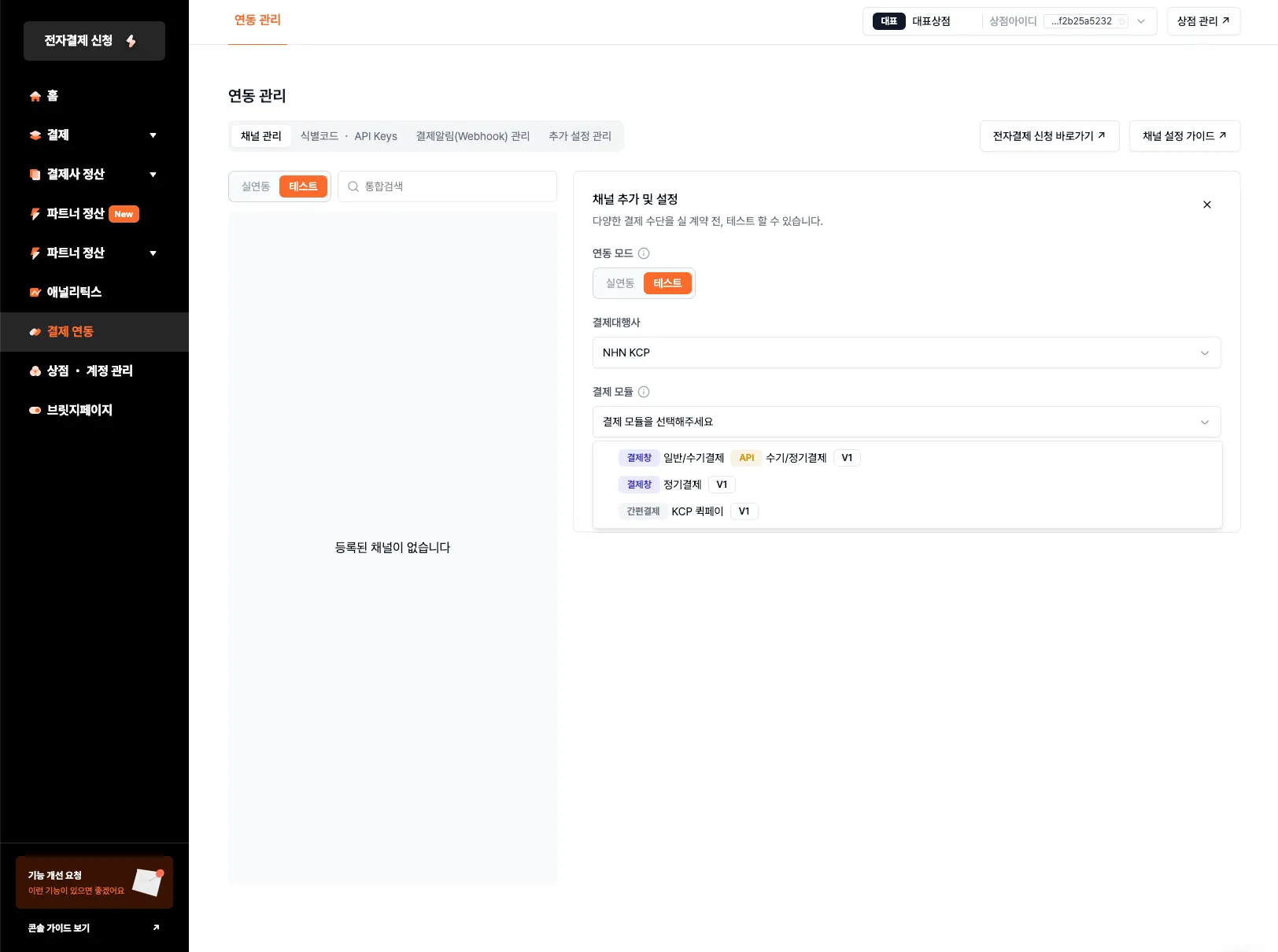The width and height of the screenshot is (1278, 952).
Task: Switch the channel list to 실연동 mode
Action: 256,186
